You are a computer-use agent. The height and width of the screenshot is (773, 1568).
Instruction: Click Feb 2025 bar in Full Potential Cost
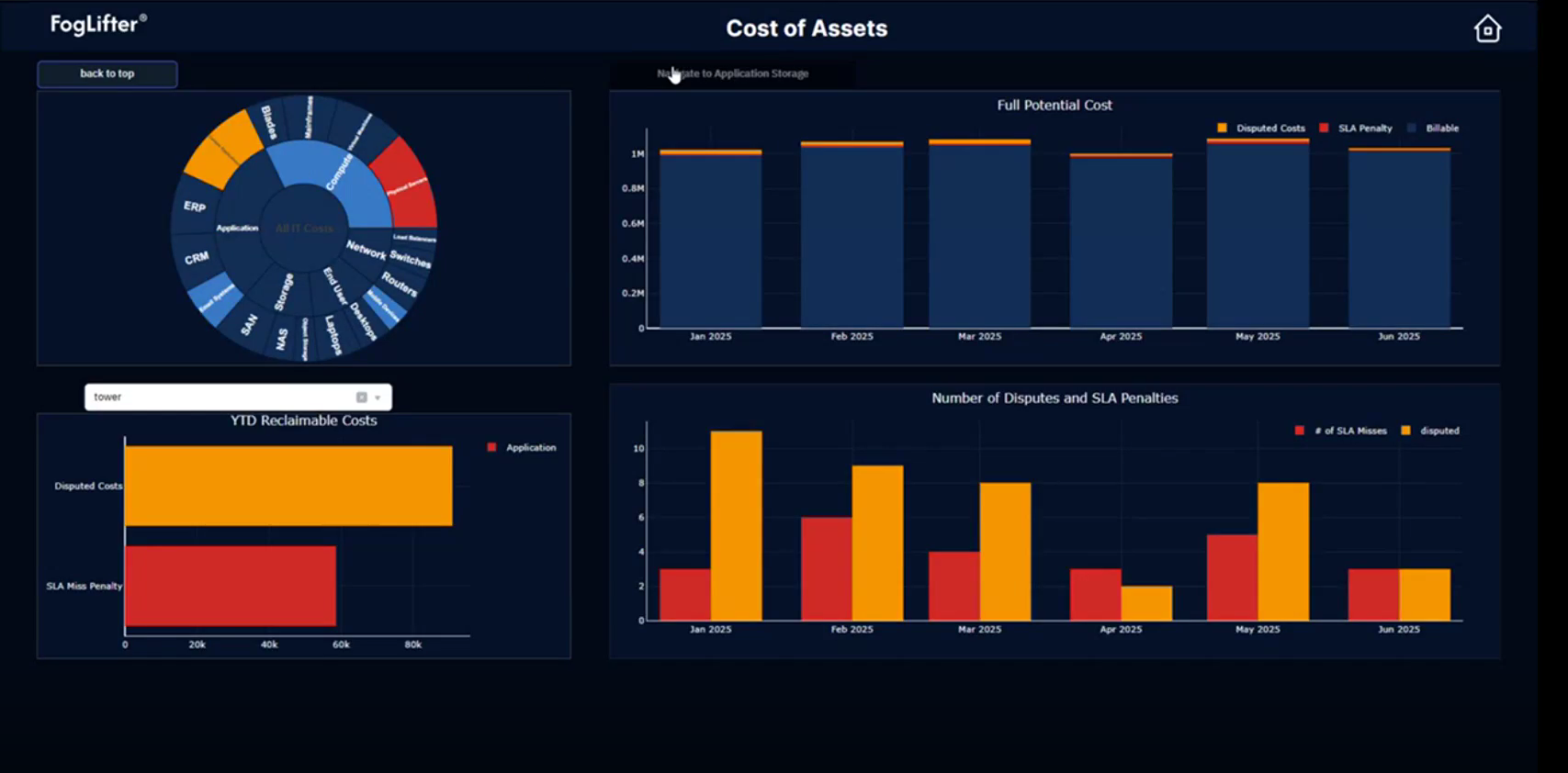[852, 235]
